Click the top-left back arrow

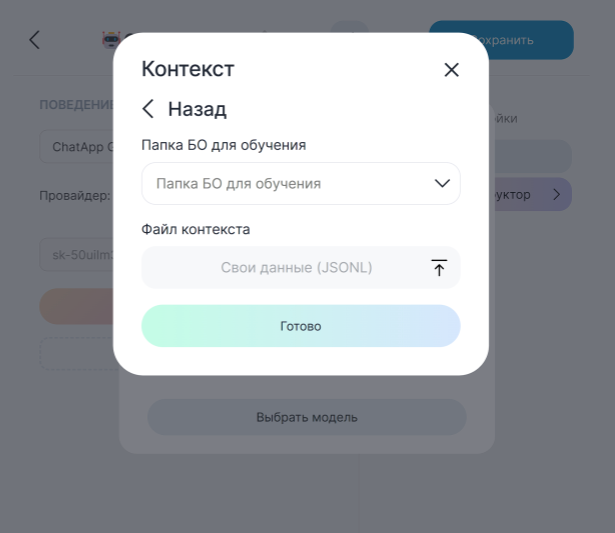[x=34, y=40]
